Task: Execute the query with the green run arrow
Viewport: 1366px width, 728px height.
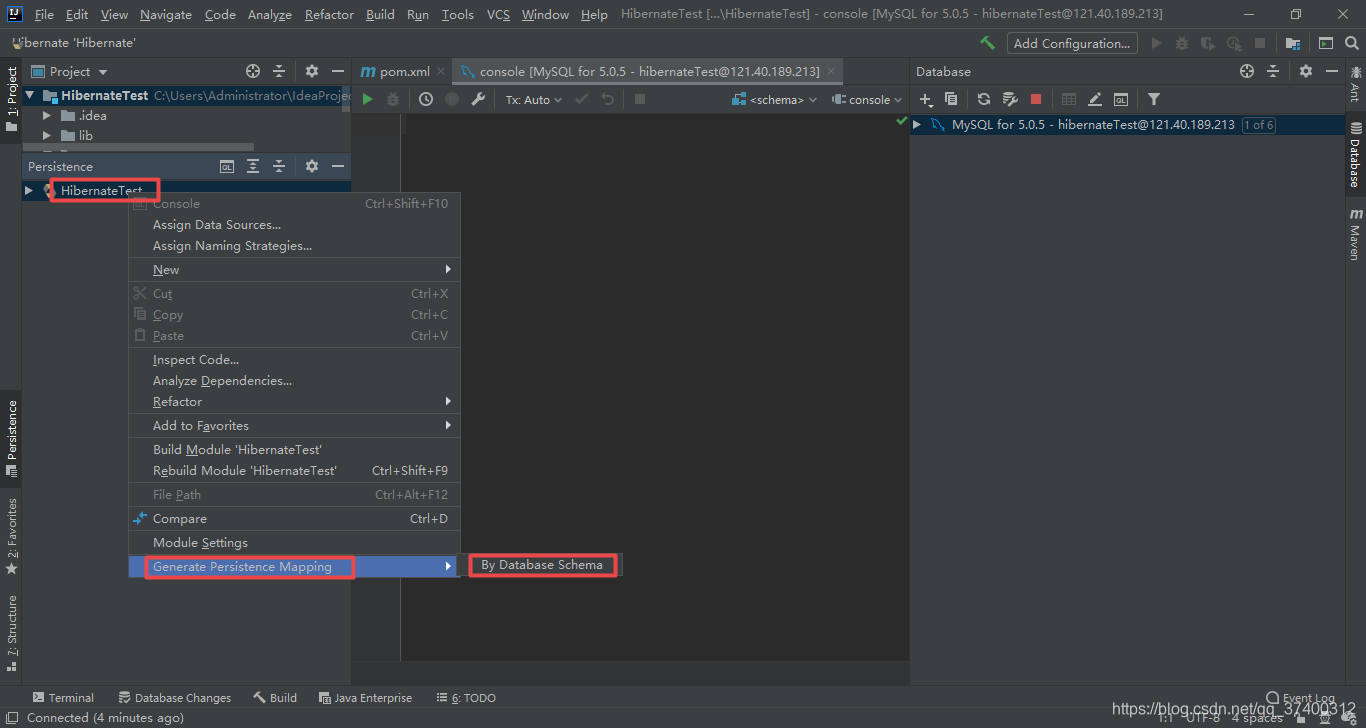Action: pos(368,99)
